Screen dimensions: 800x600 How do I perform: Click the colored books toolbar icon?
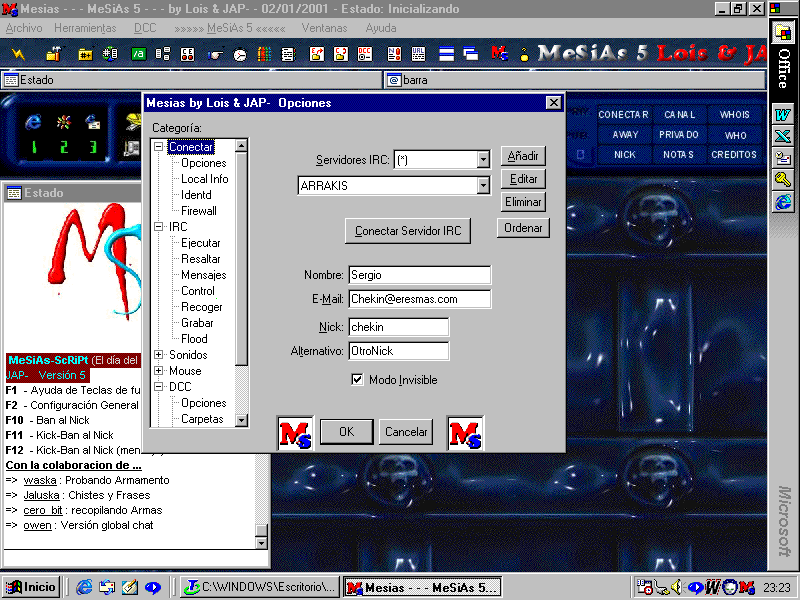click(x=264, y=54)
